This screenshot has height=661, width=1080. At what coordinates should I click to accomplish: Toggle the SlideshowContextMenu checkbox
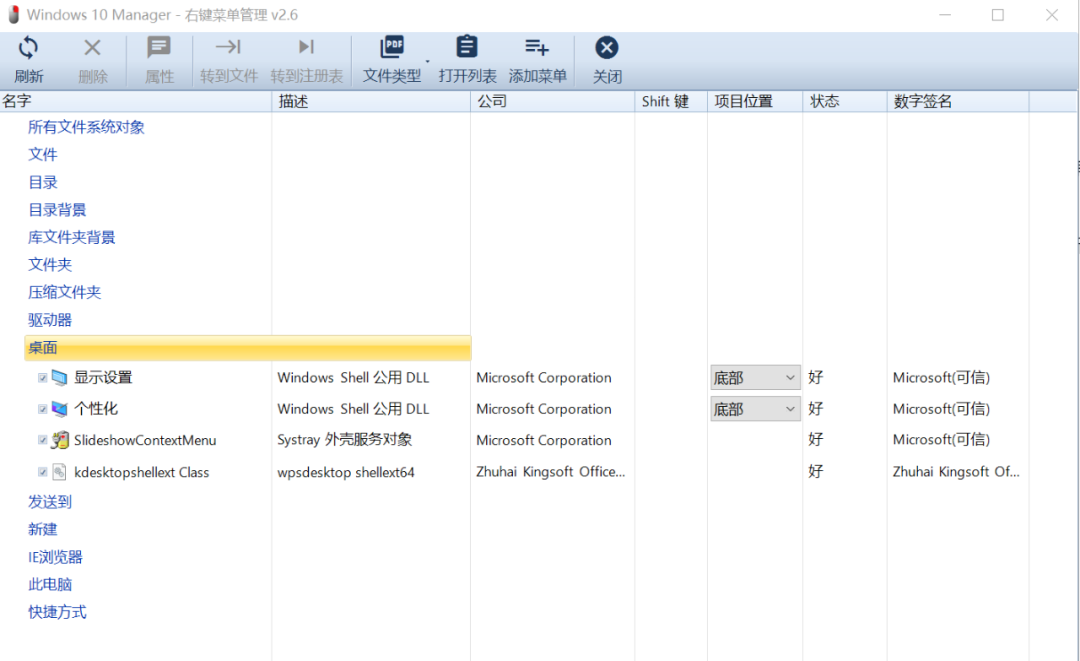click(43, 440)
